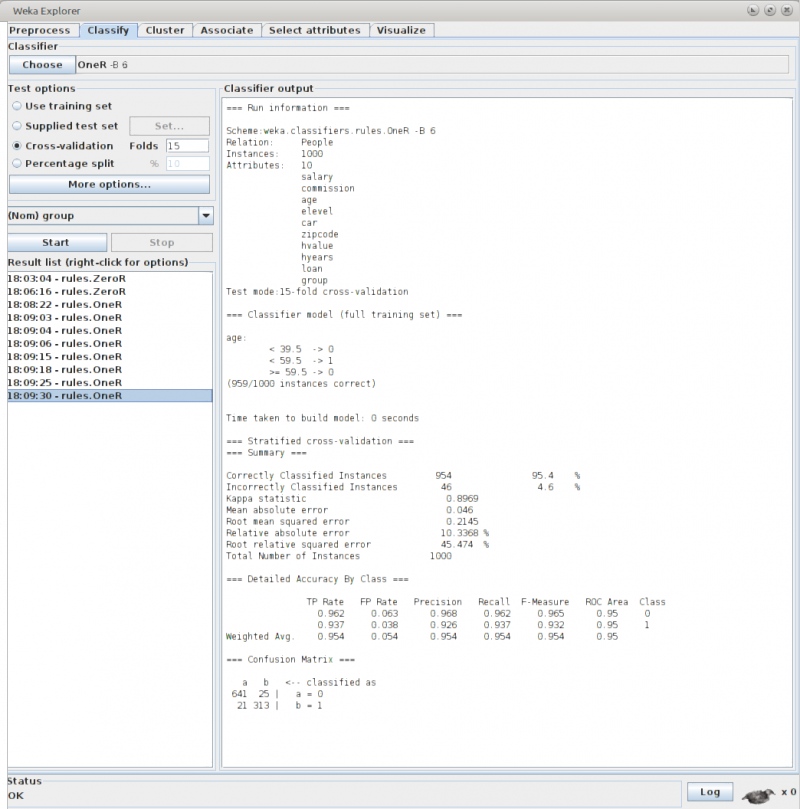Minimize the Weka Explorer window
This screenshot has height=809, width=800.
coord(753,10)
